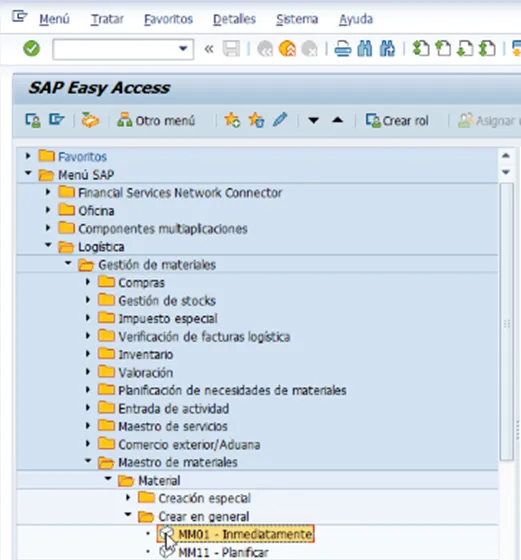Click the MM11 transaction cube icon

166,551
